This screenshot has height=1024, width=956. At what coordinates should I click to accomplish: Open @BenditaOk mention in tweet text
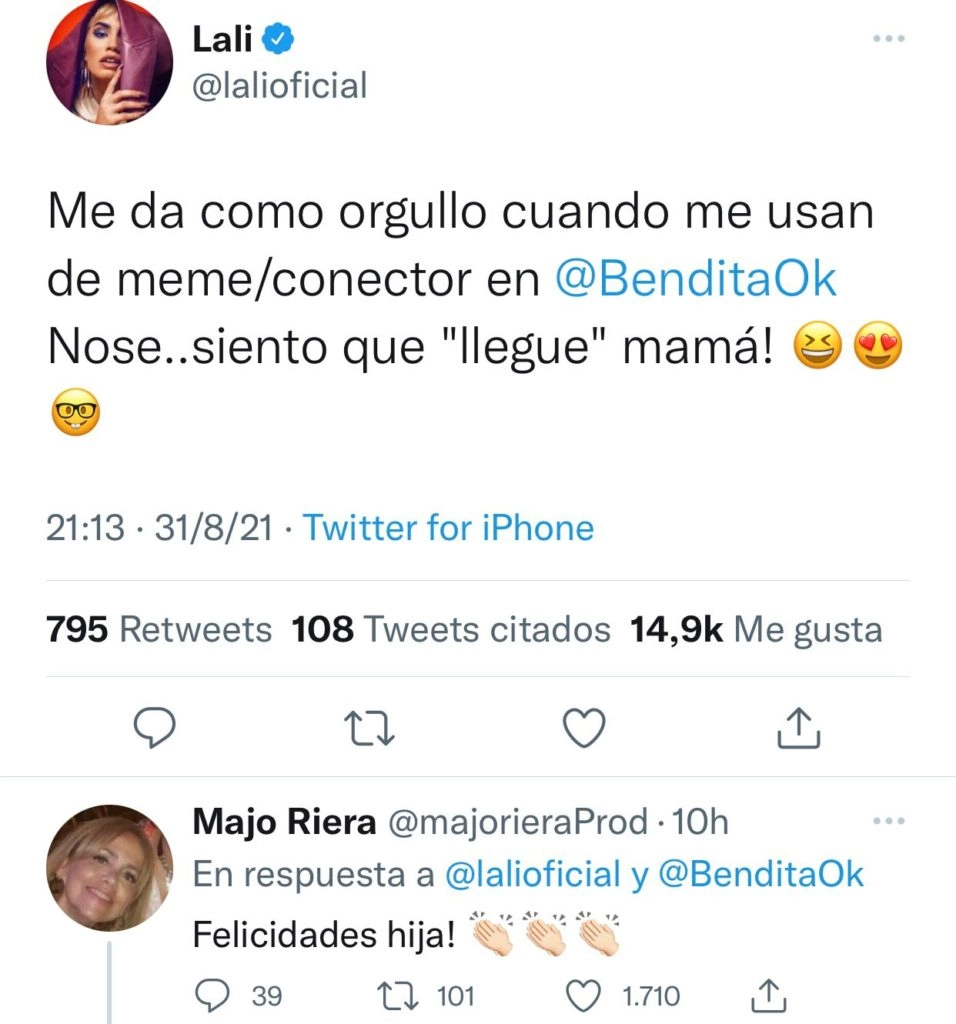click(x=695, y=280)
